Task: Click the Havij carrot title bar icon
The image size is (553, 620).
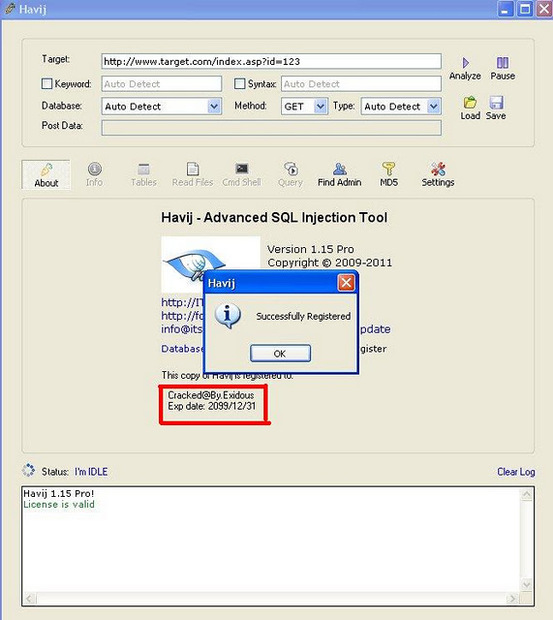Action: point(10,8)
